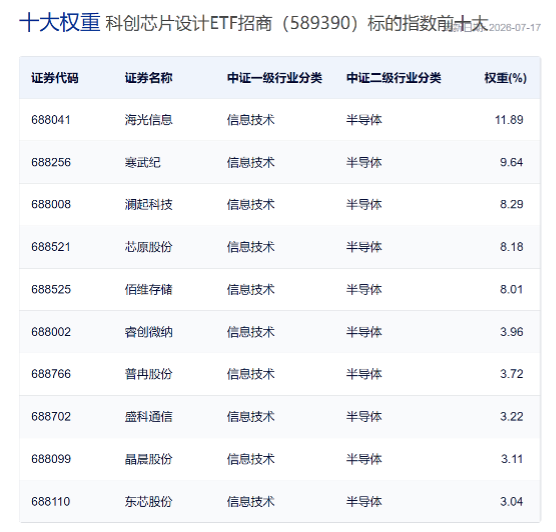Image resolution: width=556 pixels, height=532 pixels.
Task: Click 半导体 in the 寒武纪 row
Action: (x=364, y=162)
